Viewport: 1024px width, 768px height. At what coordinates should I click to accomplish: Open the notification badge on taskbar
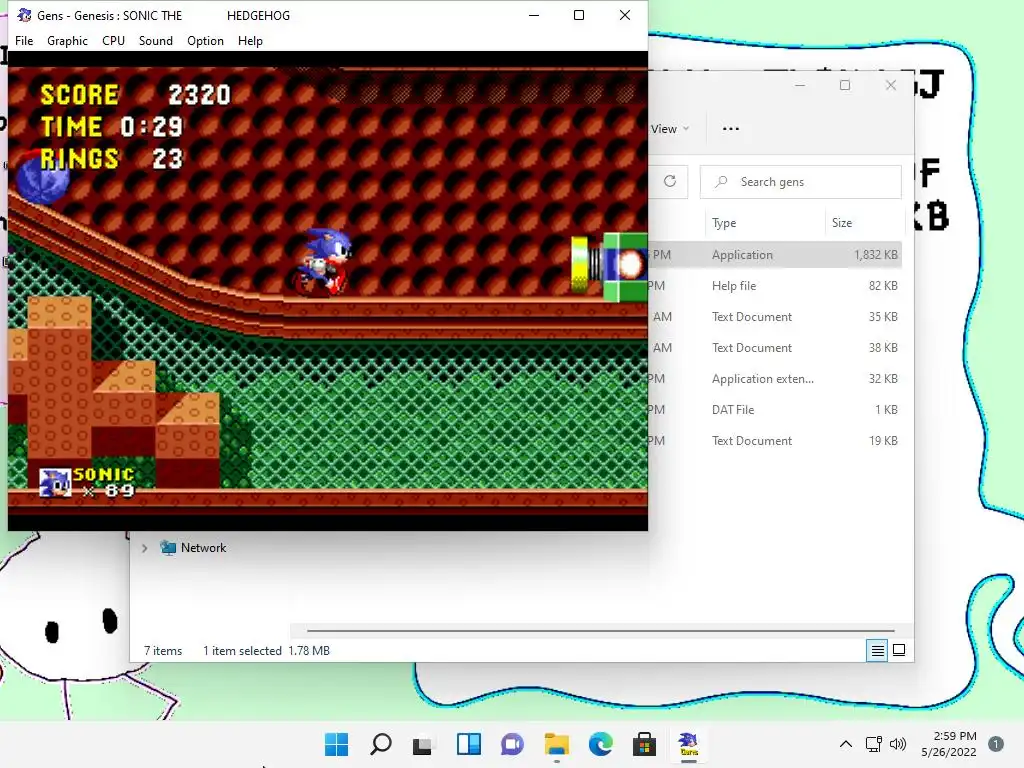[996, 744]
